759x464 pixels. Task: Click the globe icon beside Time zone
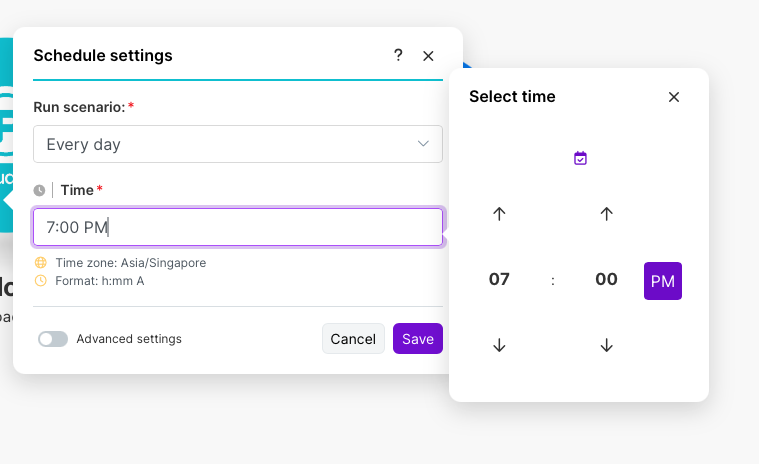41,263
